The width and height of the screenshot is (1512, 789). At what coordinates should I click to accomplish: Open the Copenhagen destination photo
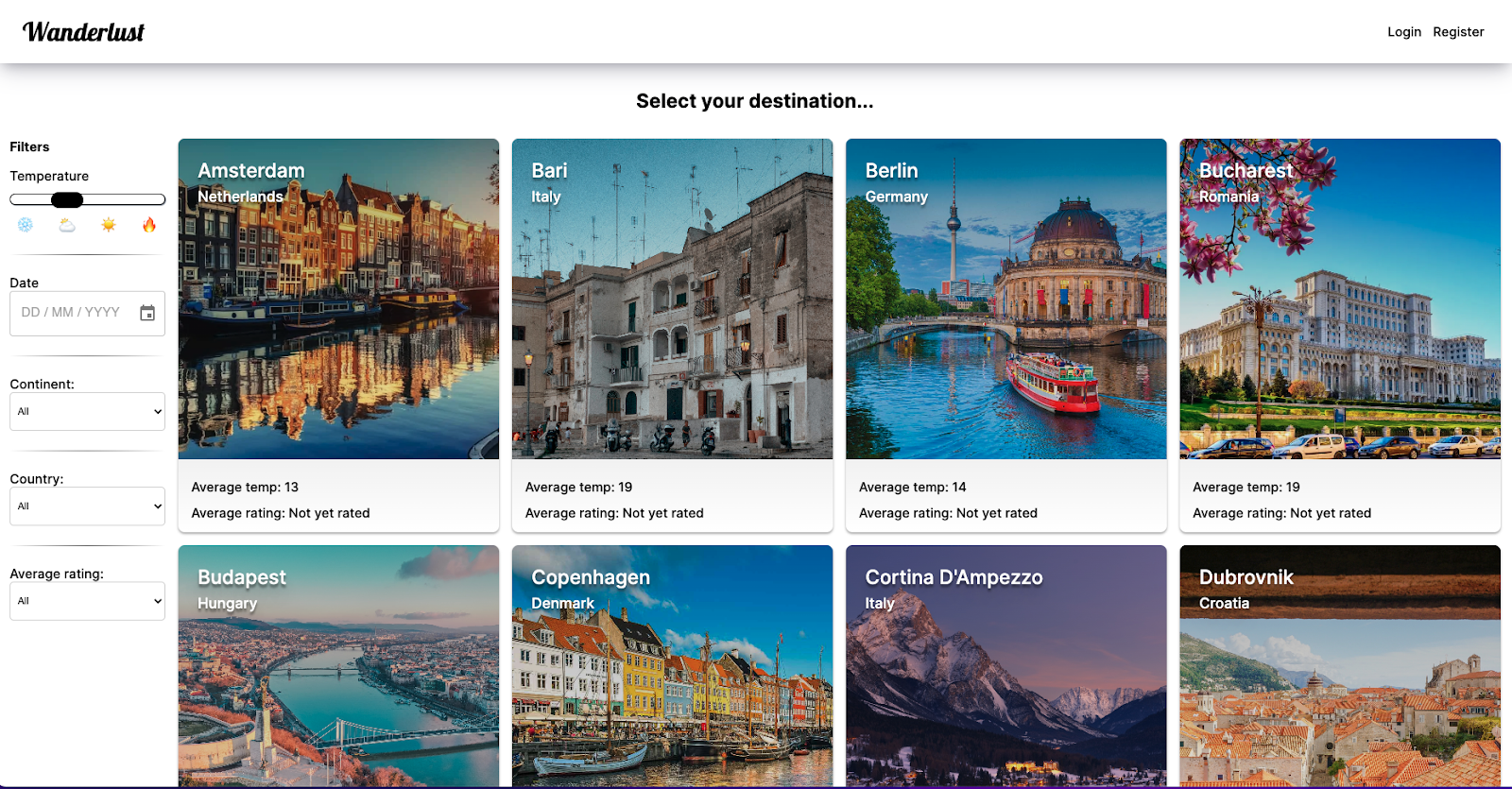tap(672, 666)
